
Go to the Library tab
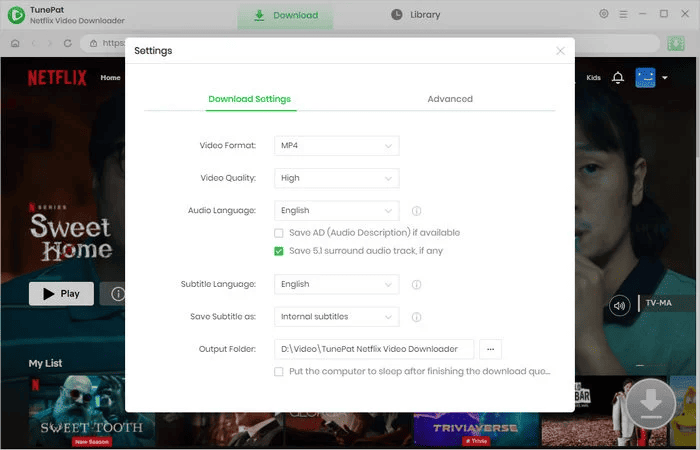tap(415, 15)
